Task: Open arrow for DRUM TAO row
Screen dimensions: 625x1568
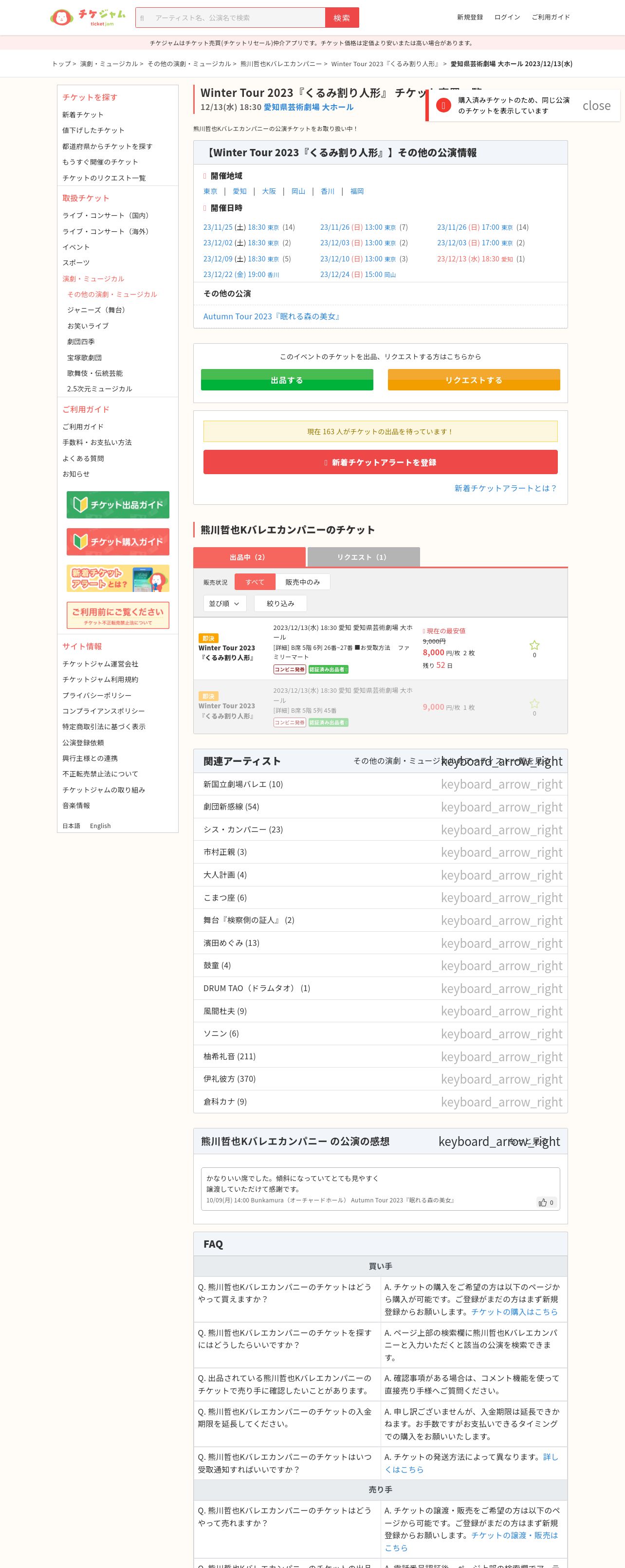Action: pyautogui.click(x=501, y=989)
